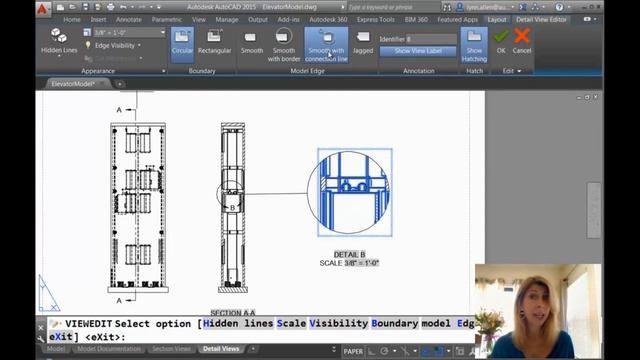This screenshot has height=360, width=640.
Task: Select the circular Detail B view
Action: coord(349,193)
